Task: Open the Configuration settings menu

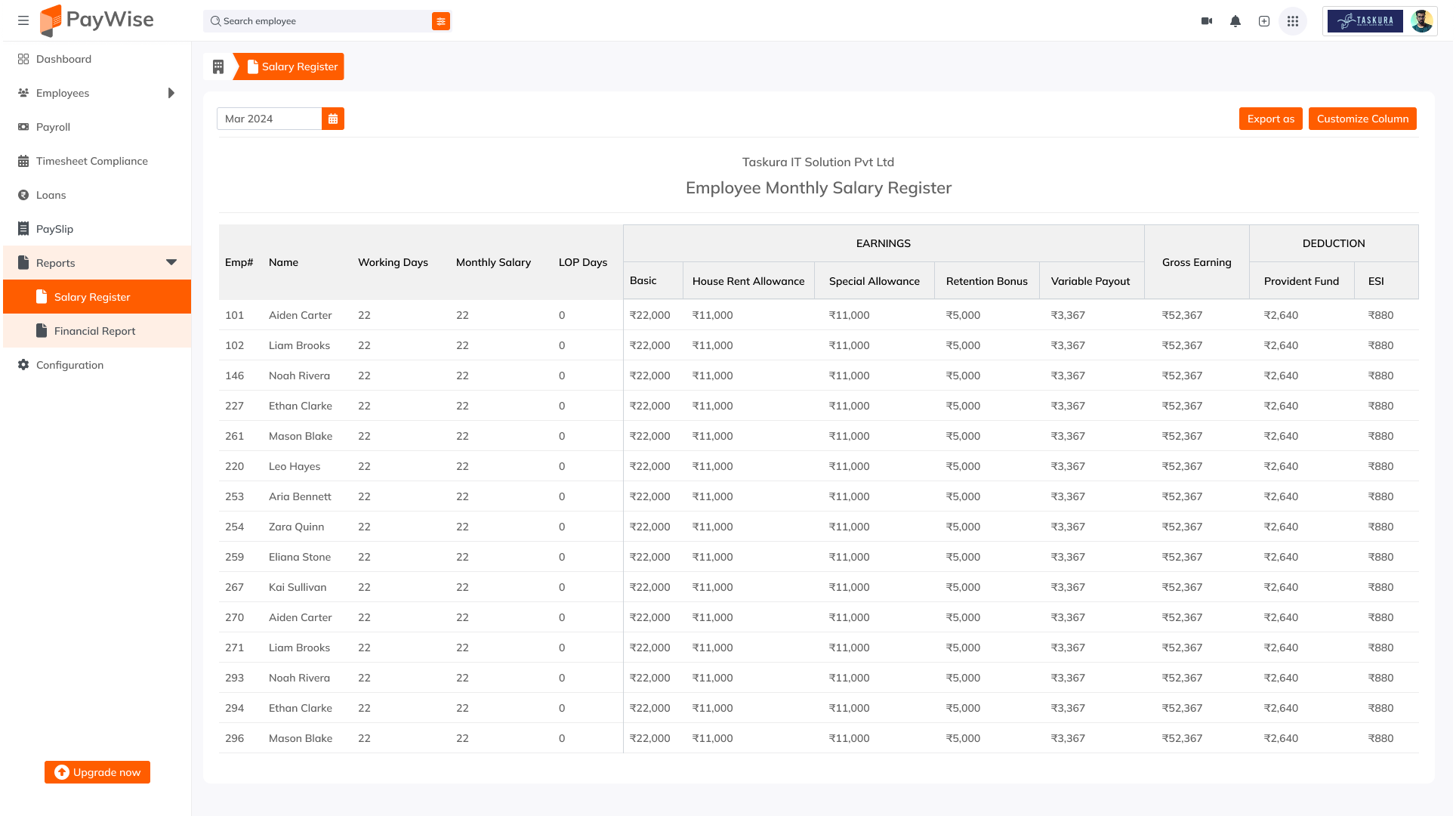Action: click(x=69, y=365)
